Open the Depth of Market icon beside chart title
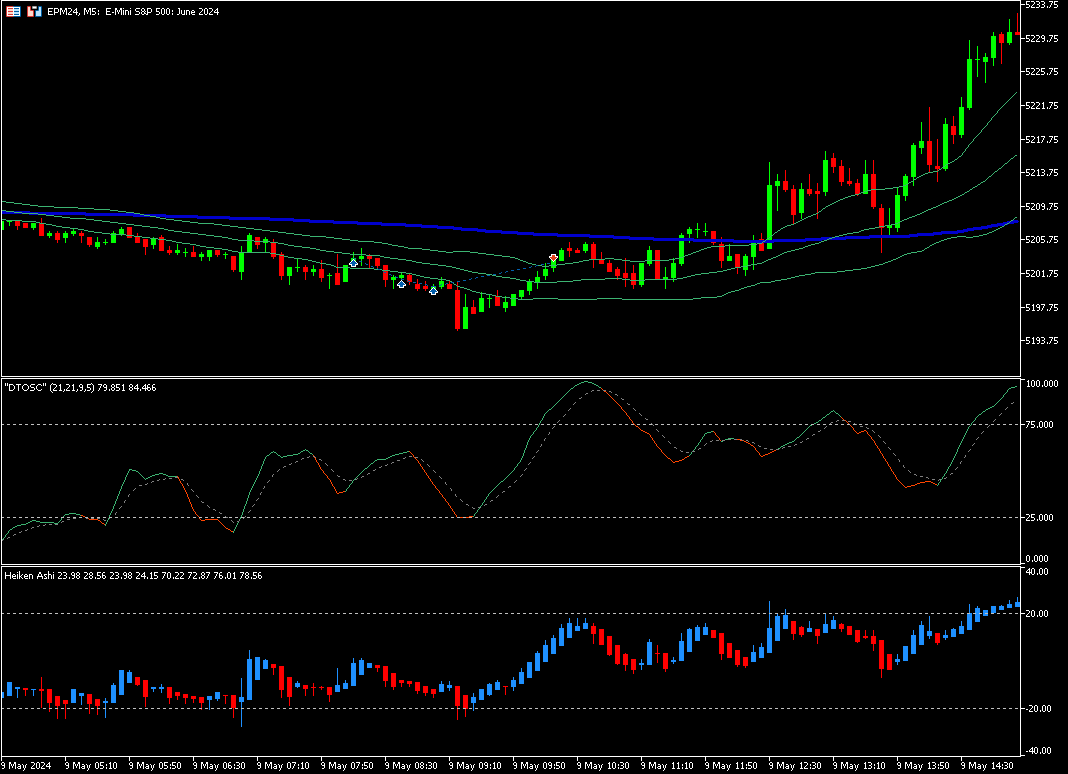This screenshot has width=1068, height=774. (x=34, y=12)
